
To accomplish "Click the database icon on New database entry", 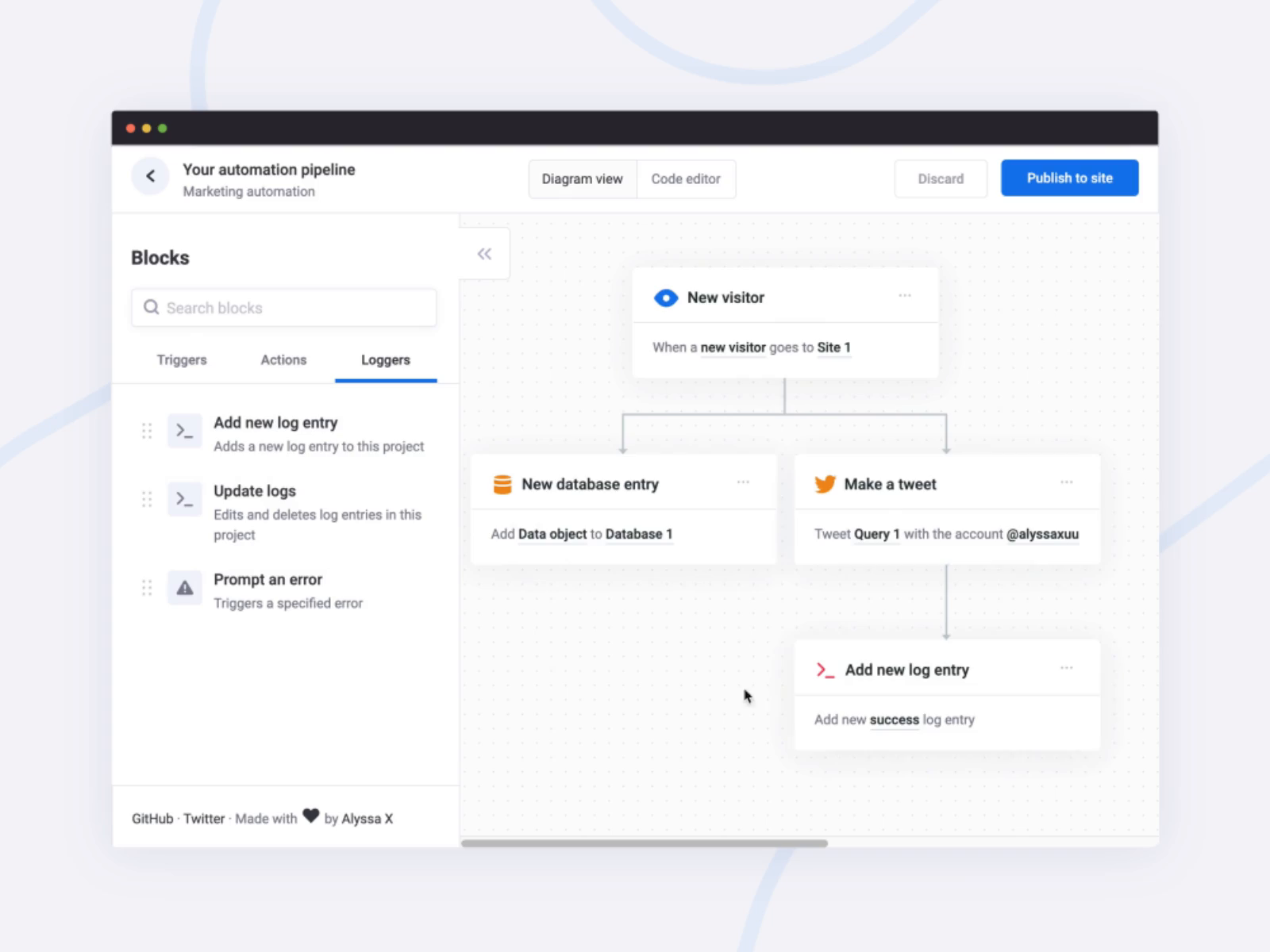I will pyautogui.click(x=503, y=484).
